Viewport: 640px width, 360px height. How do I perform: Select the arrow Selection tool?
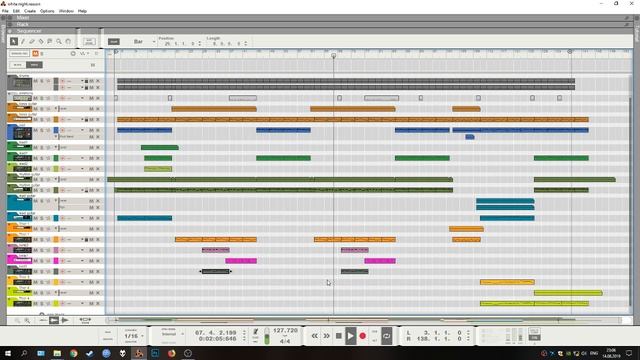pos(14,42)
